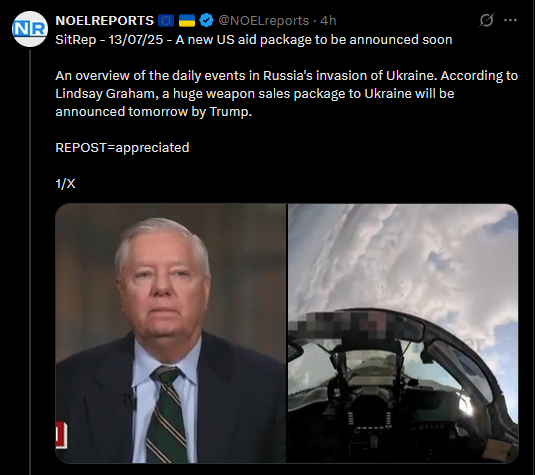Click the blue verified checkmark badge
The image size is (535, 475).
[206, 20]
